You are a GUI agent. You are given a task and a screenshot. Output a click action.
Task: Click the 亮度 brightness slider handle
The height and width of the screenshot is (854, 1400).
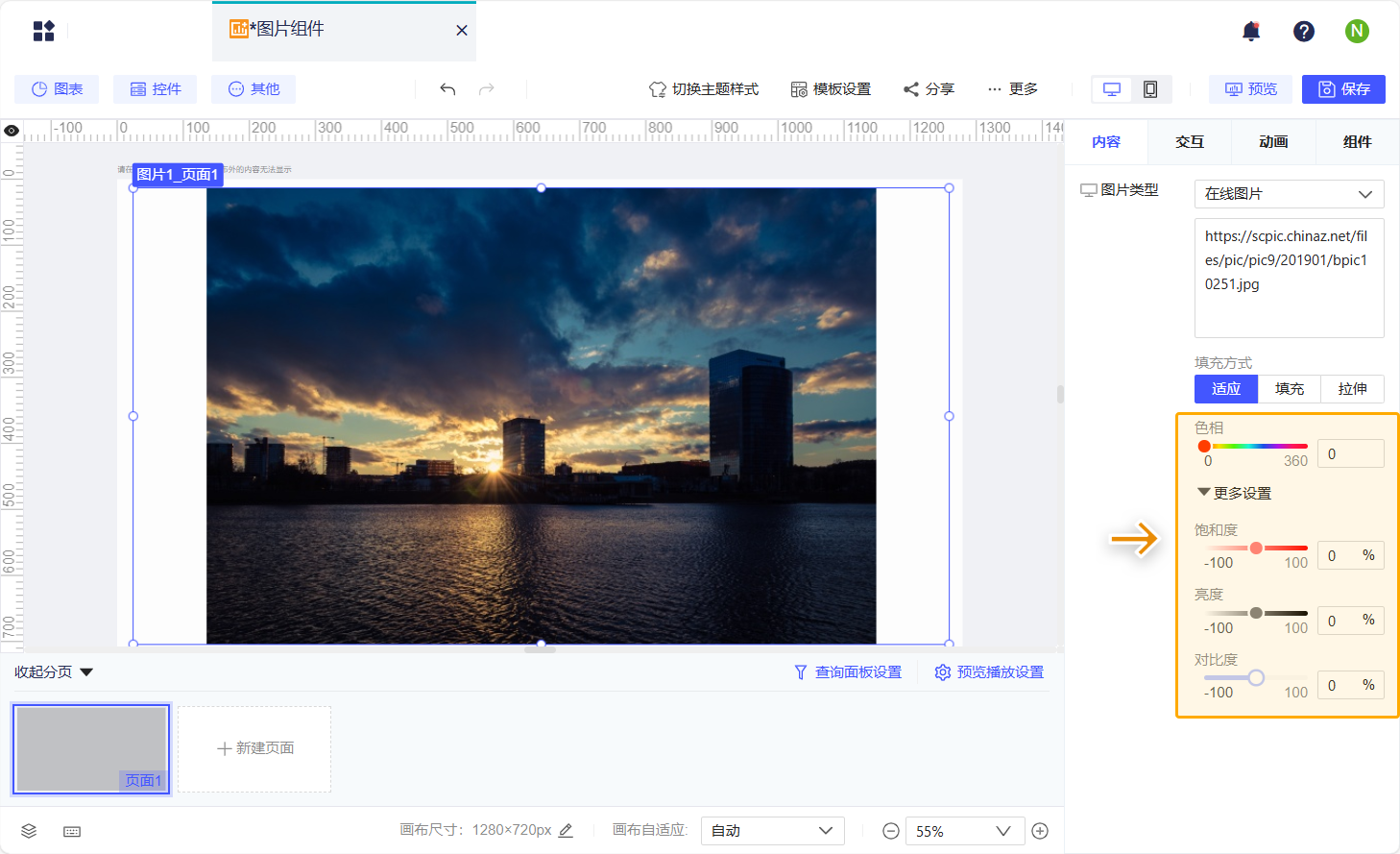click(1256, 613)
